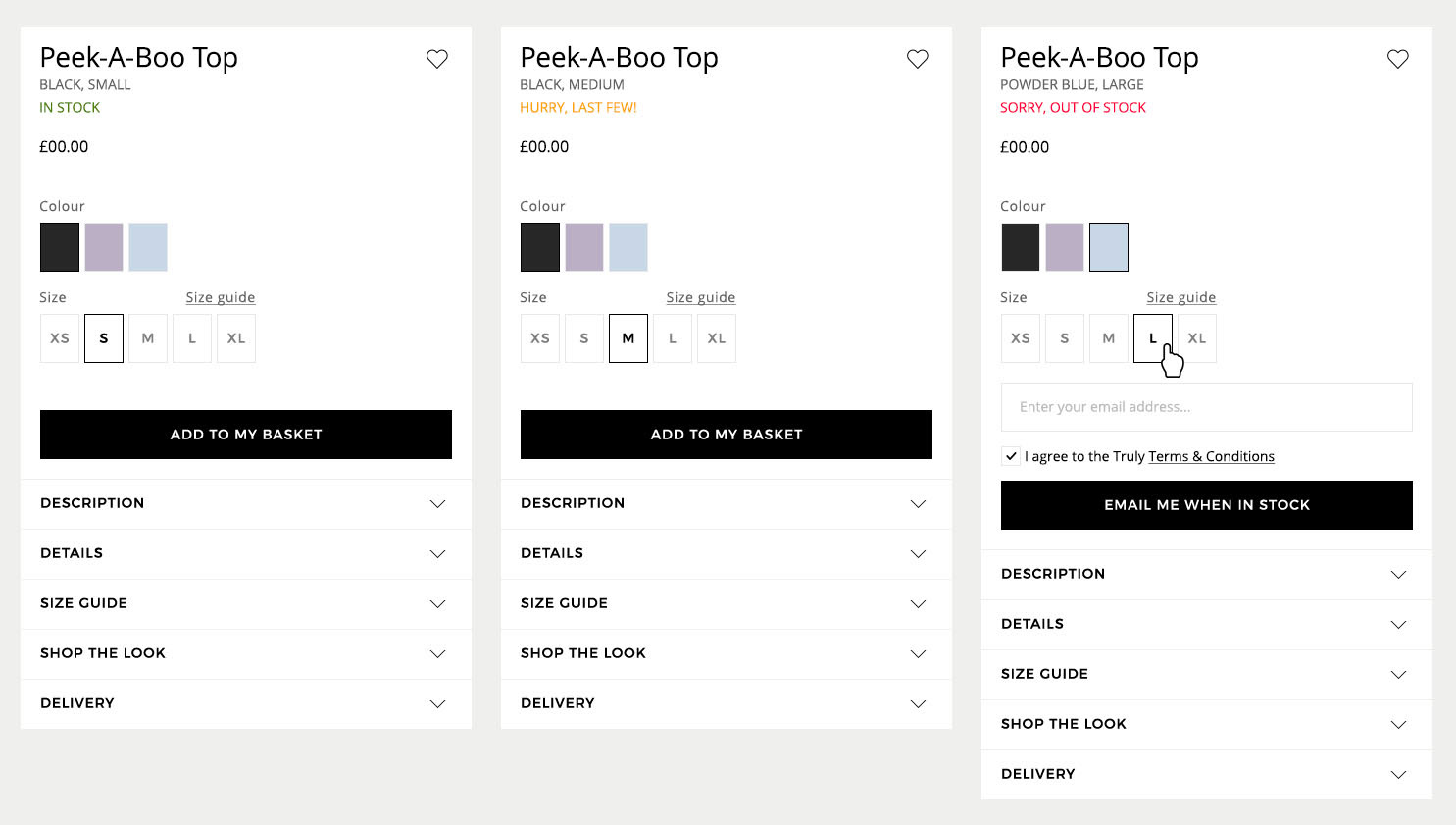
Task: Select the highlighted S size on Black Small card
Action: [104, 338]
